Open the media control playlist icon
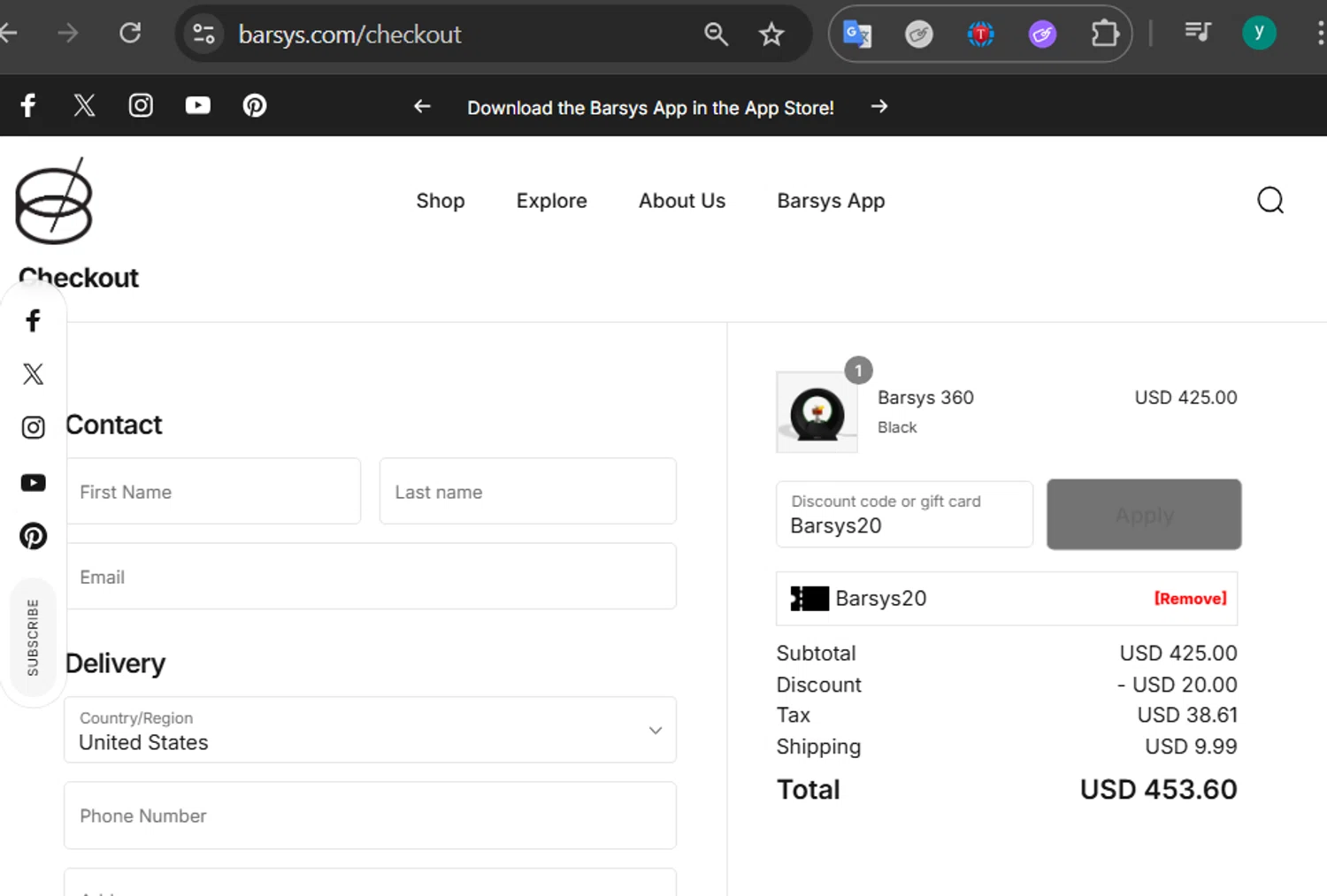 [1198, 33]
